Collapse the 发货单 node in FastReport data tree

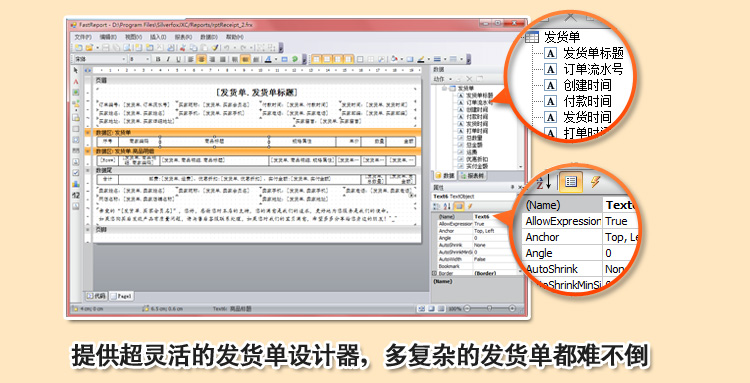tap(444, 88)
